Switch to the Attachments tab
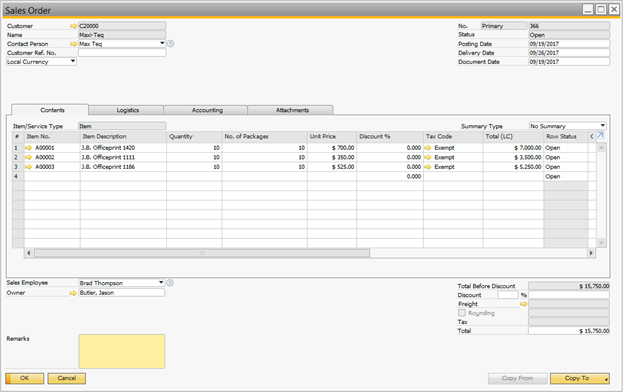 point(291,110)
